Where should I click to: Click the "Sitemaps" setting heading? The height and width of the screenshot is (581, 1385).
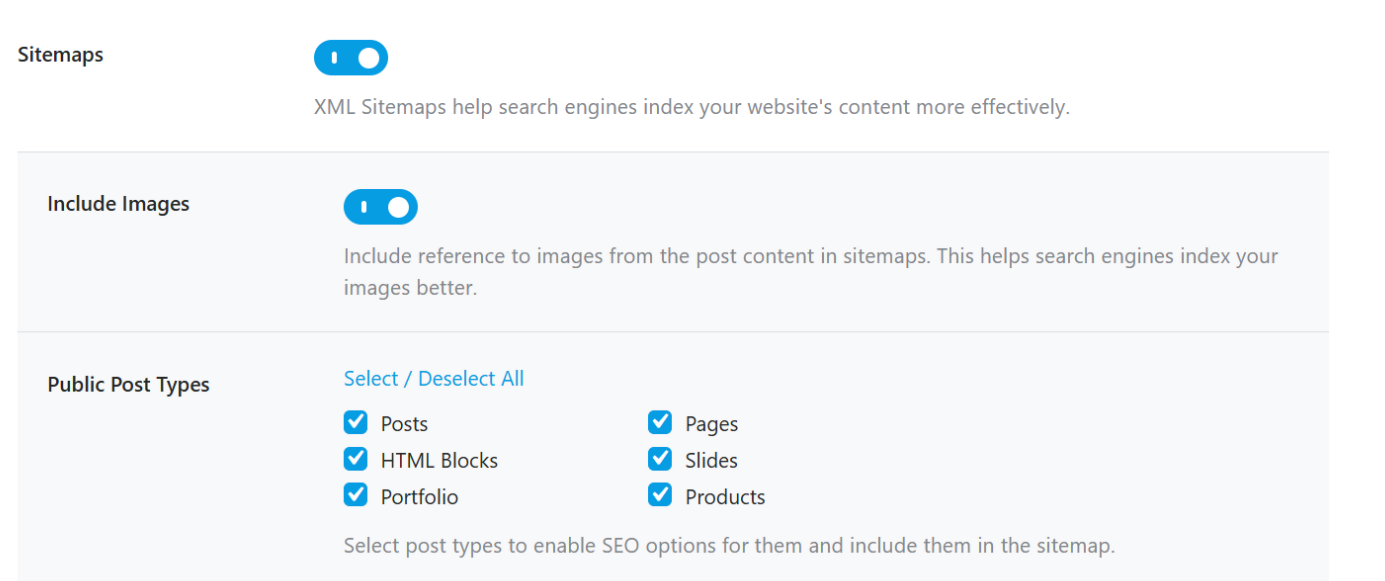60,55
